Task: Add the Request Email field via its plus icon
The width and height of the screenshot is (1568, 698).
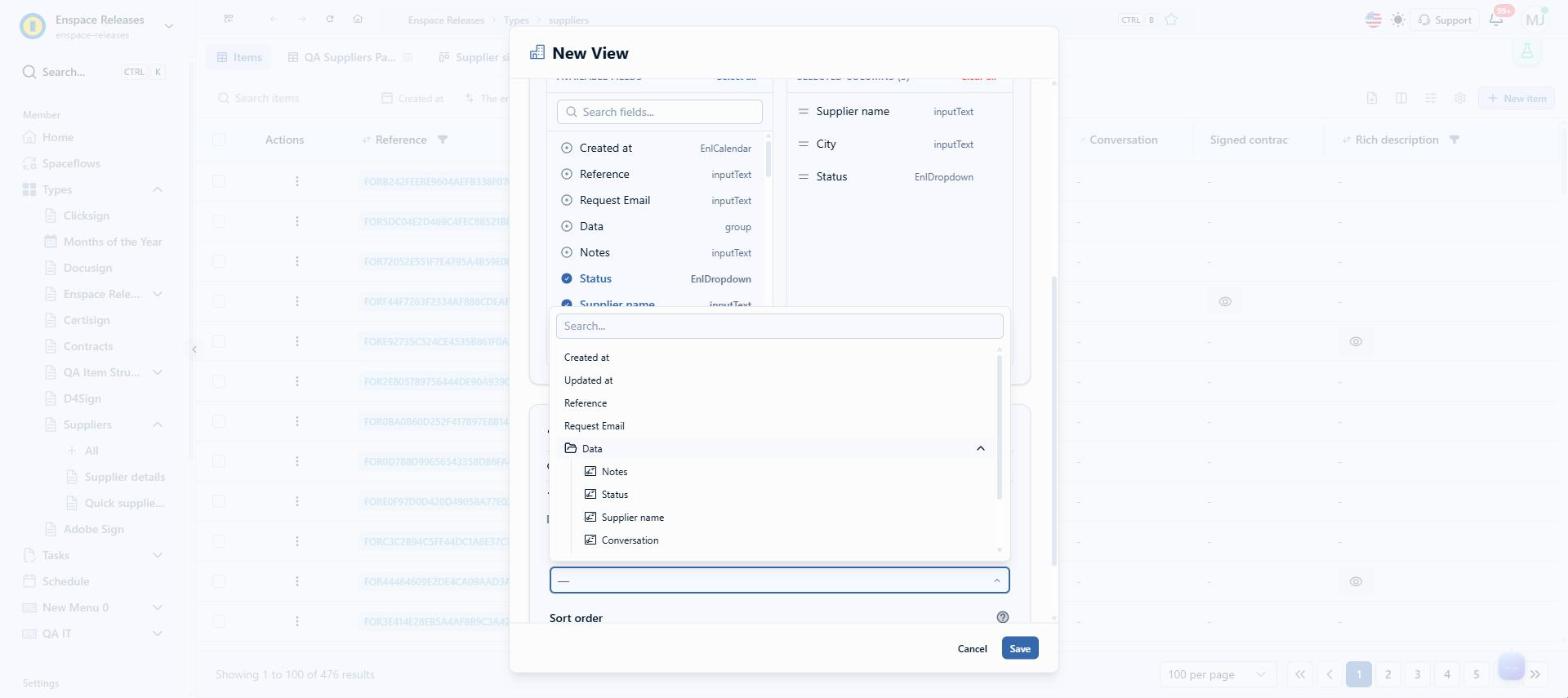Action: tap(567, 200)
